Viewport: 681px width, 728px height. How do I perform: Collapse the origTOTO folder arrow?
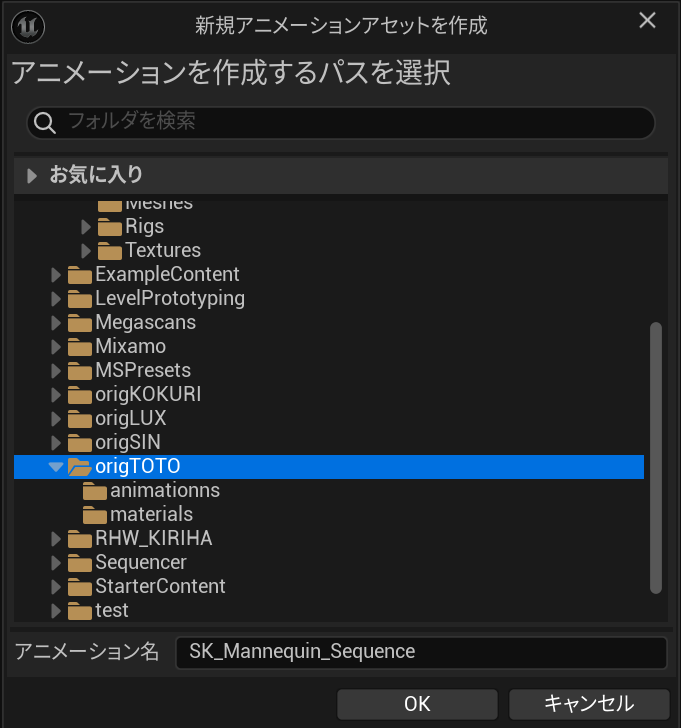tap(56, 466)
